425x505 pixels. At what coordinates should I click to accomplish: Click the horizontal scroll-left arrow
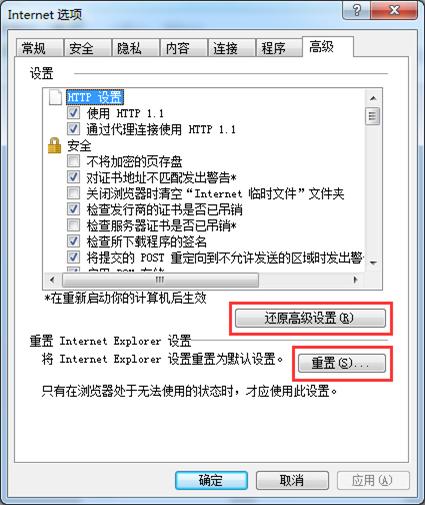(x=52, y=280)
